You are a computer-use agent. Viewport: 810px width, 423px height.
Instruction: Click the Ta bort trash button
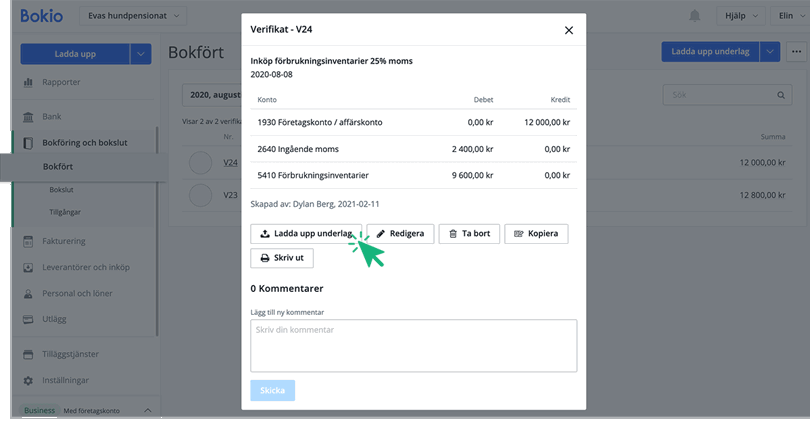tap(468, 234)
